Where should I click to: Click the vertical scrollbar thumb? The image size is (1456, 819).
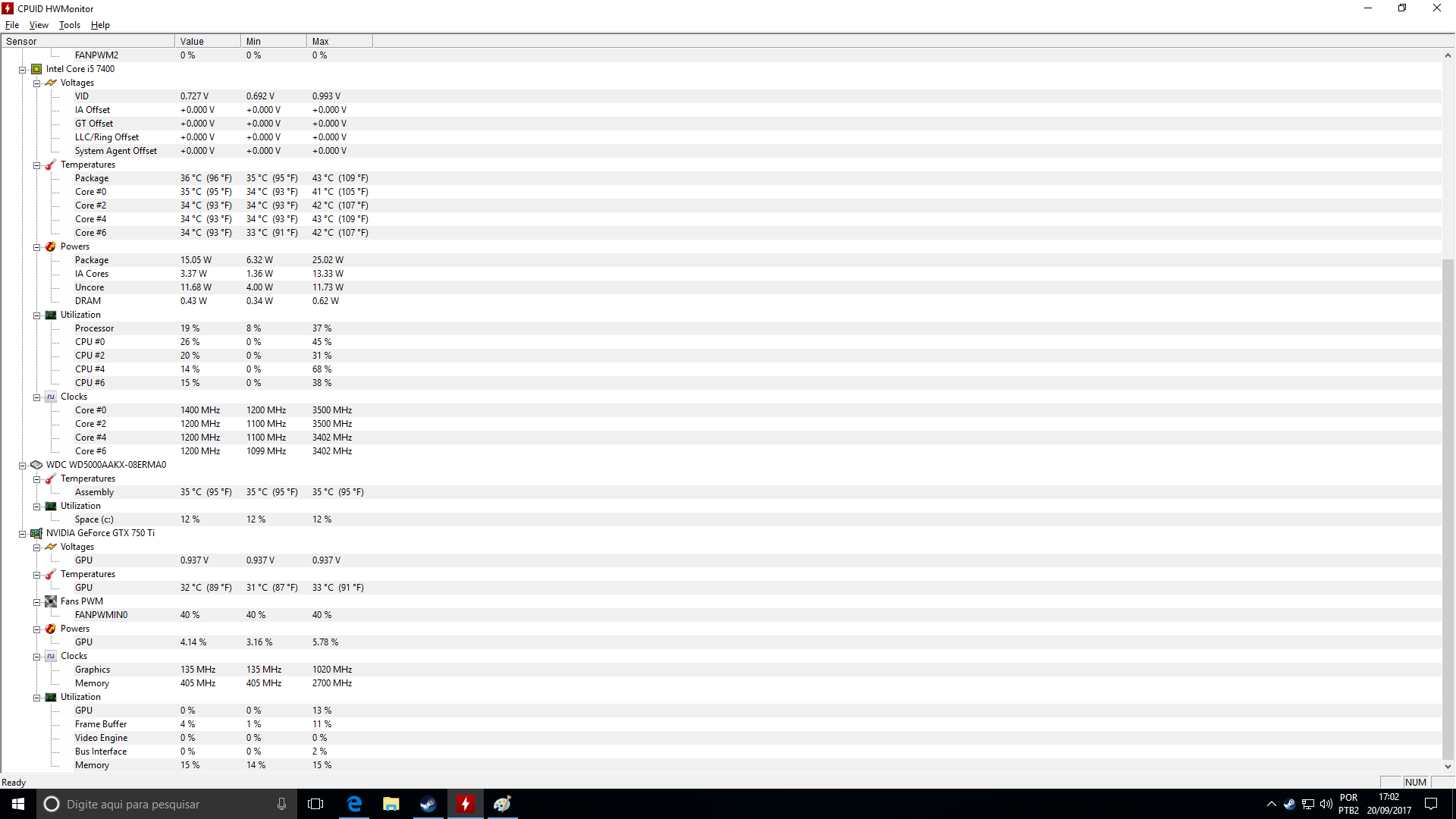coord(1448,508)
